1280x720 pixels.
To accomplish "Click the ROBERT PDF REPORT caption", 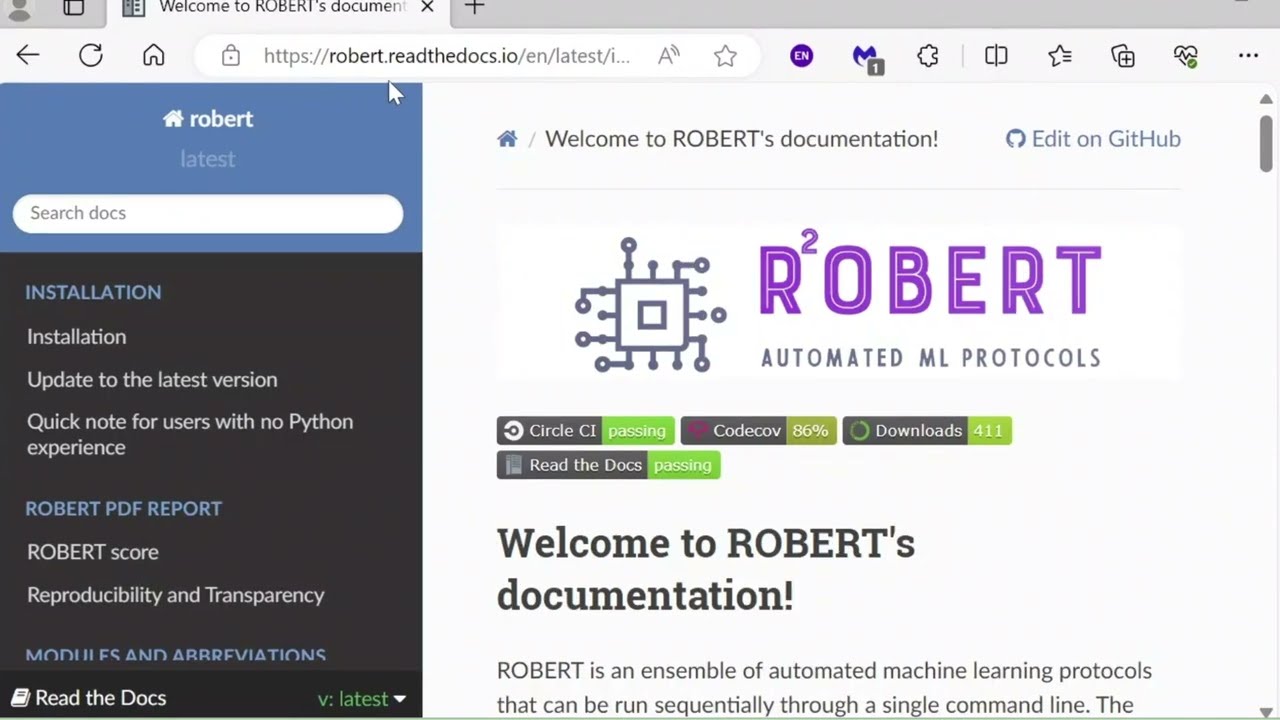I will (123, 508).
